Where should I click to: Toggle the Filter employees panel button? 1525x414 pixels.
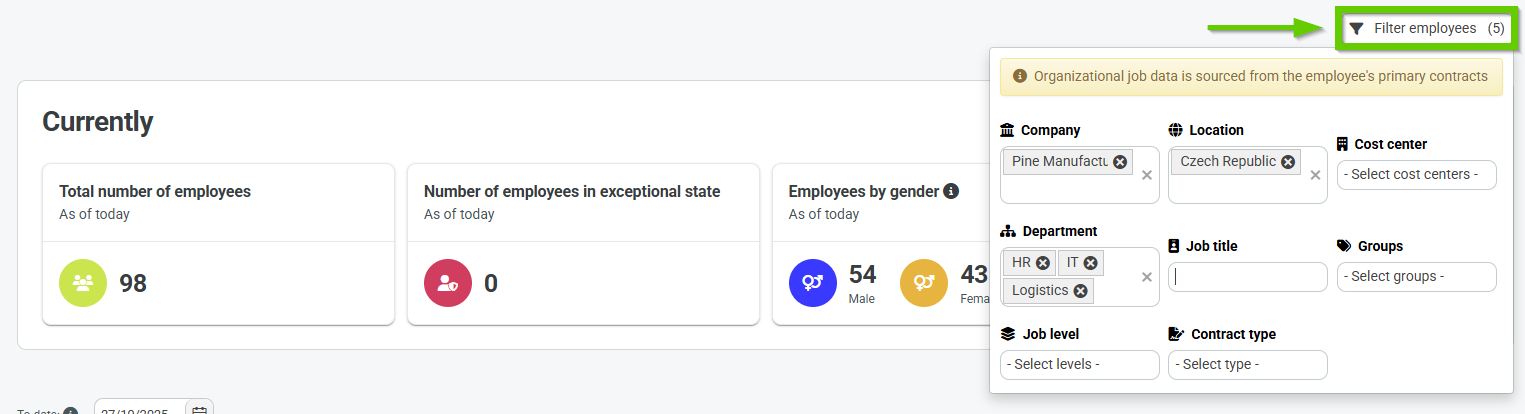click(1425, 29)
